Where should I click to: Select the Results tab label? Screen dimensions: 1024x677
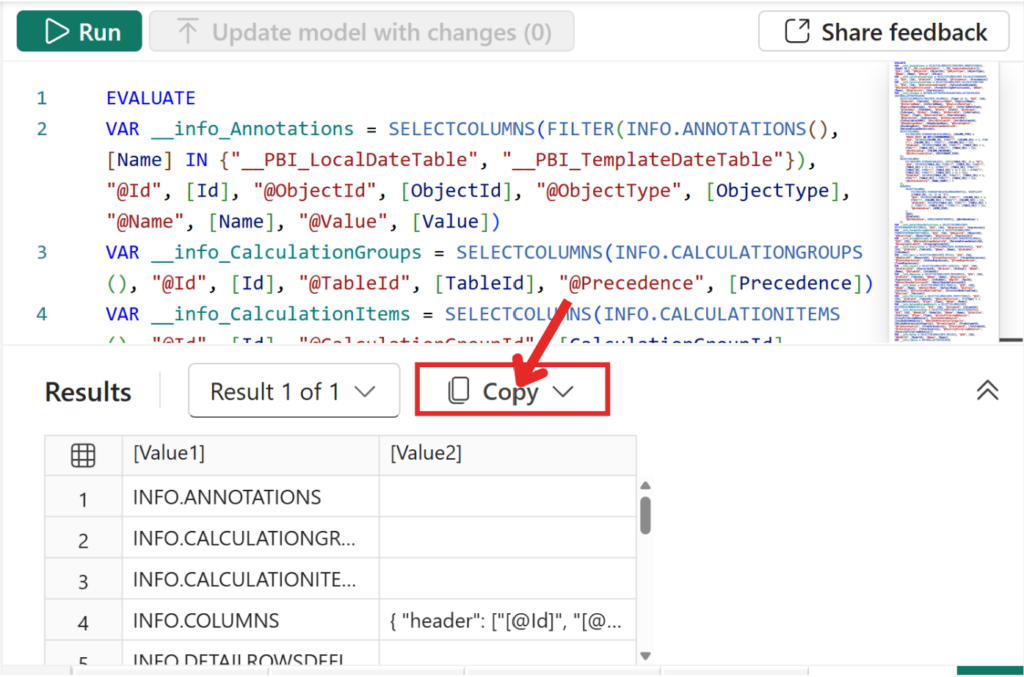(x=86, y=391)
